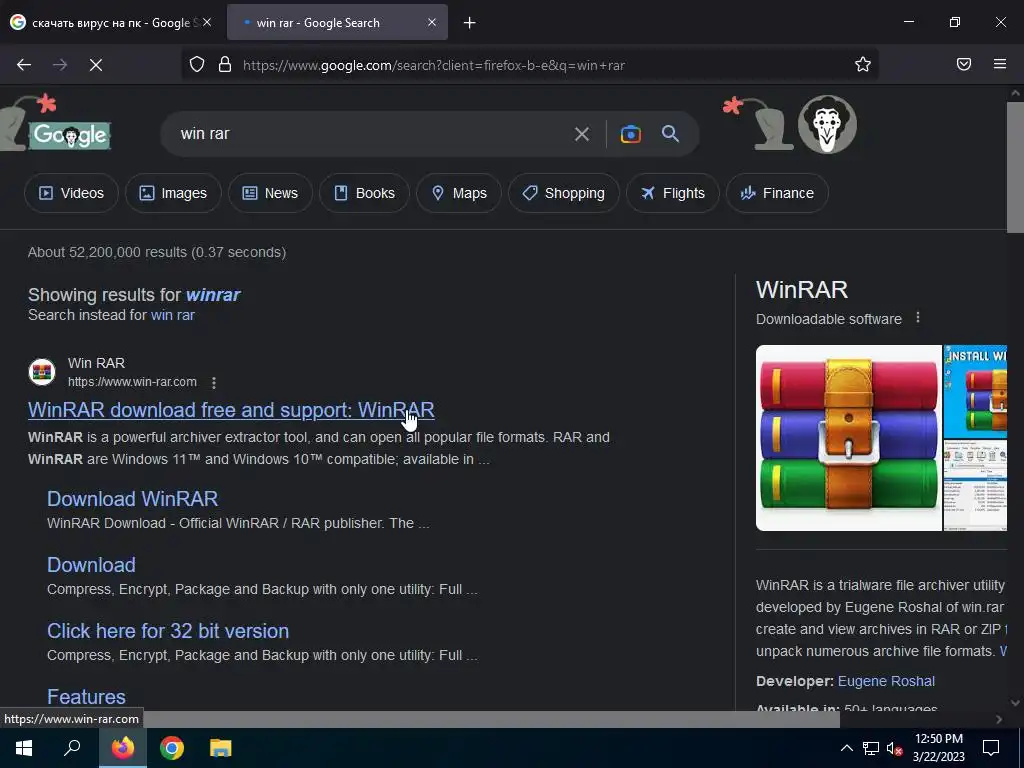Click the horizontal scrollbar thumb
The width and height of the screenshot is (1024, 768).
(491, 719)
